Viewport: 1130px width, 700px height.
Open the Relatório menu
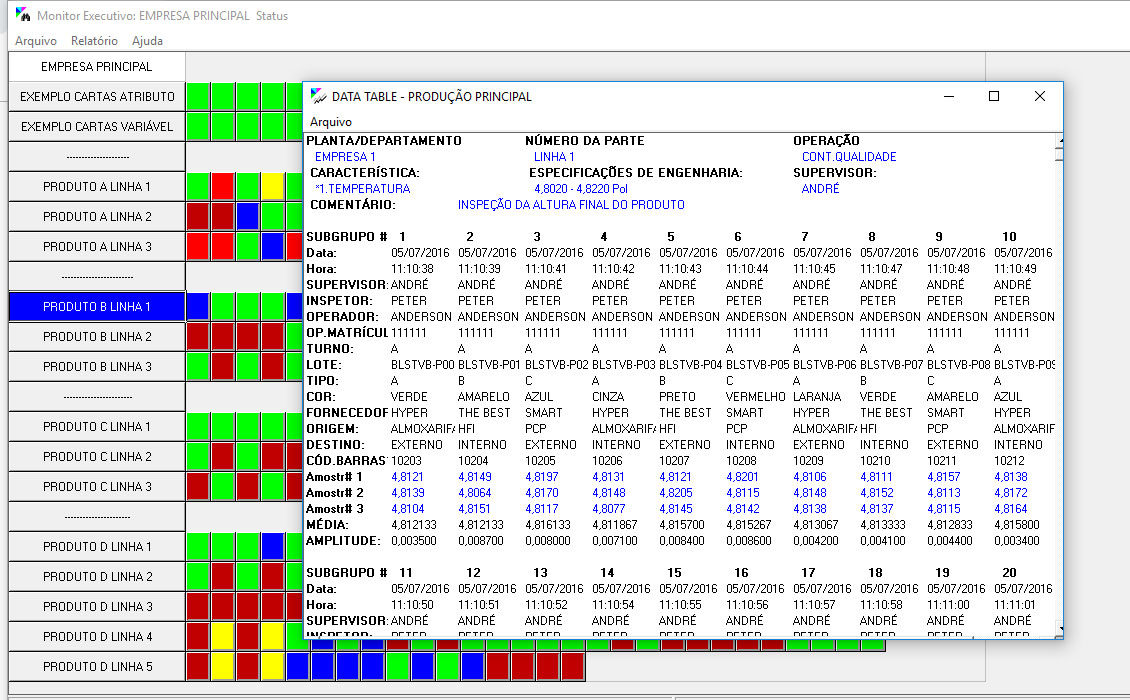pyautogui.click(x=94, y=41)
